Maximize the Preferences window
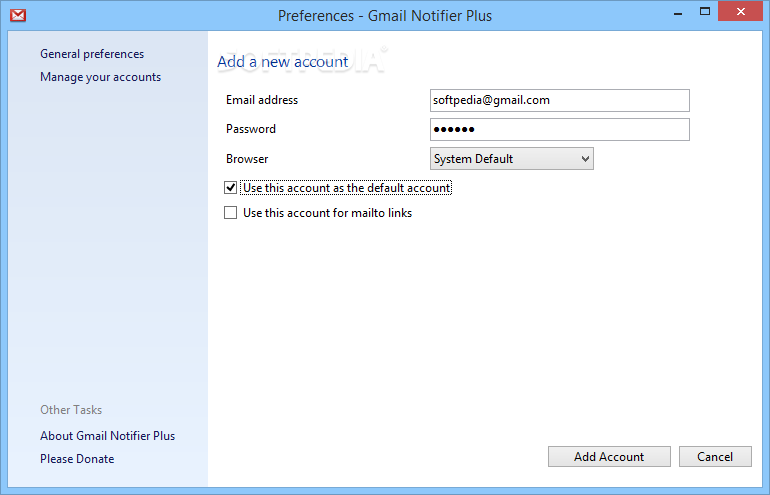Screen dimensions: 770x495 point(705,11)
